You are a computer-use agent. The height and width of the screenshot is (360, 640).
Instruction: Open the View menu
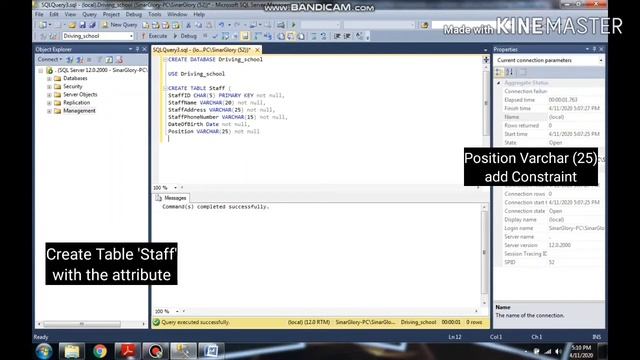pos(70,14)
